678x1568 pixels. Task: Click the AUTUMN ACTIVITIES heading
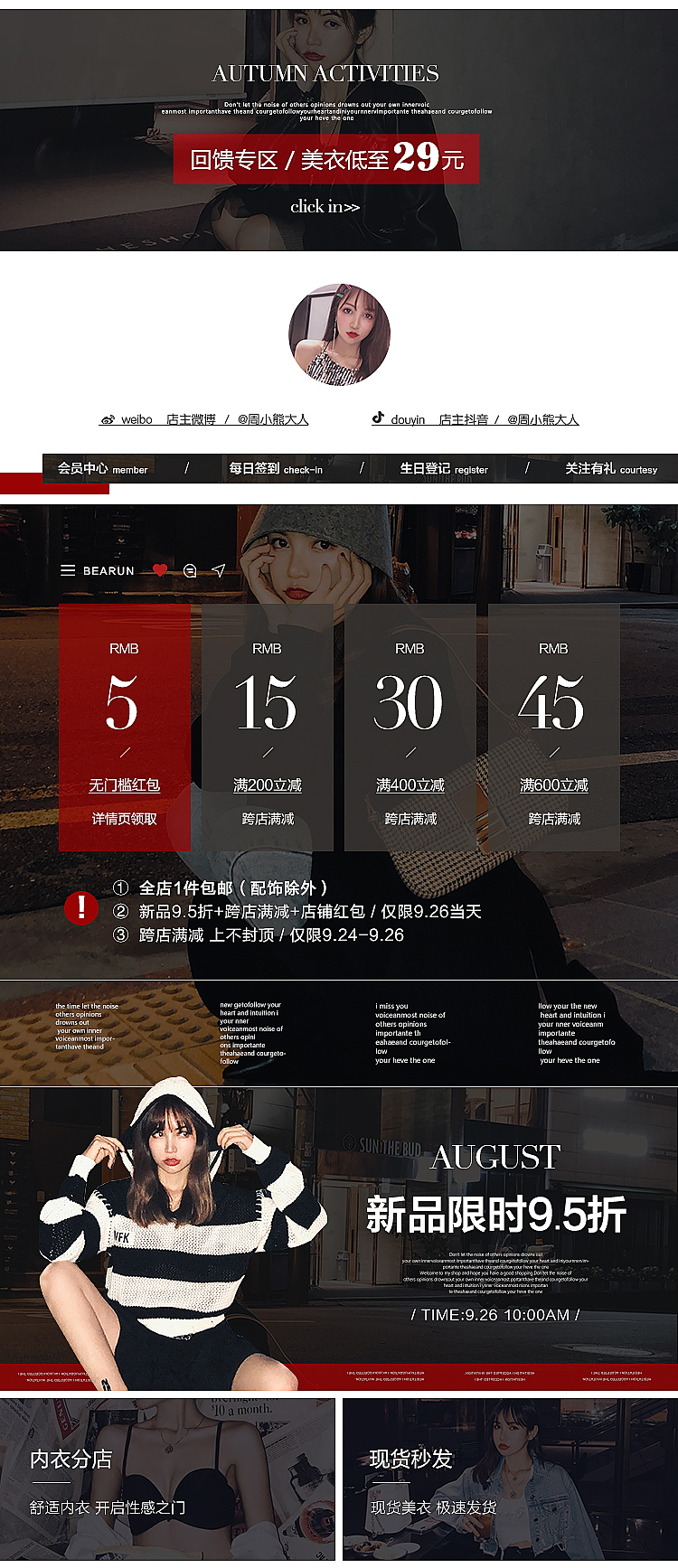[x=325, y=74]
